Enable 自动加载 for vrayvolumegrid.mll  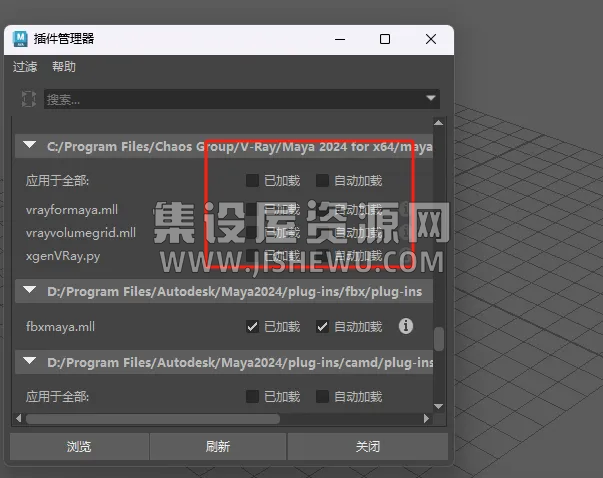(322, 233)
